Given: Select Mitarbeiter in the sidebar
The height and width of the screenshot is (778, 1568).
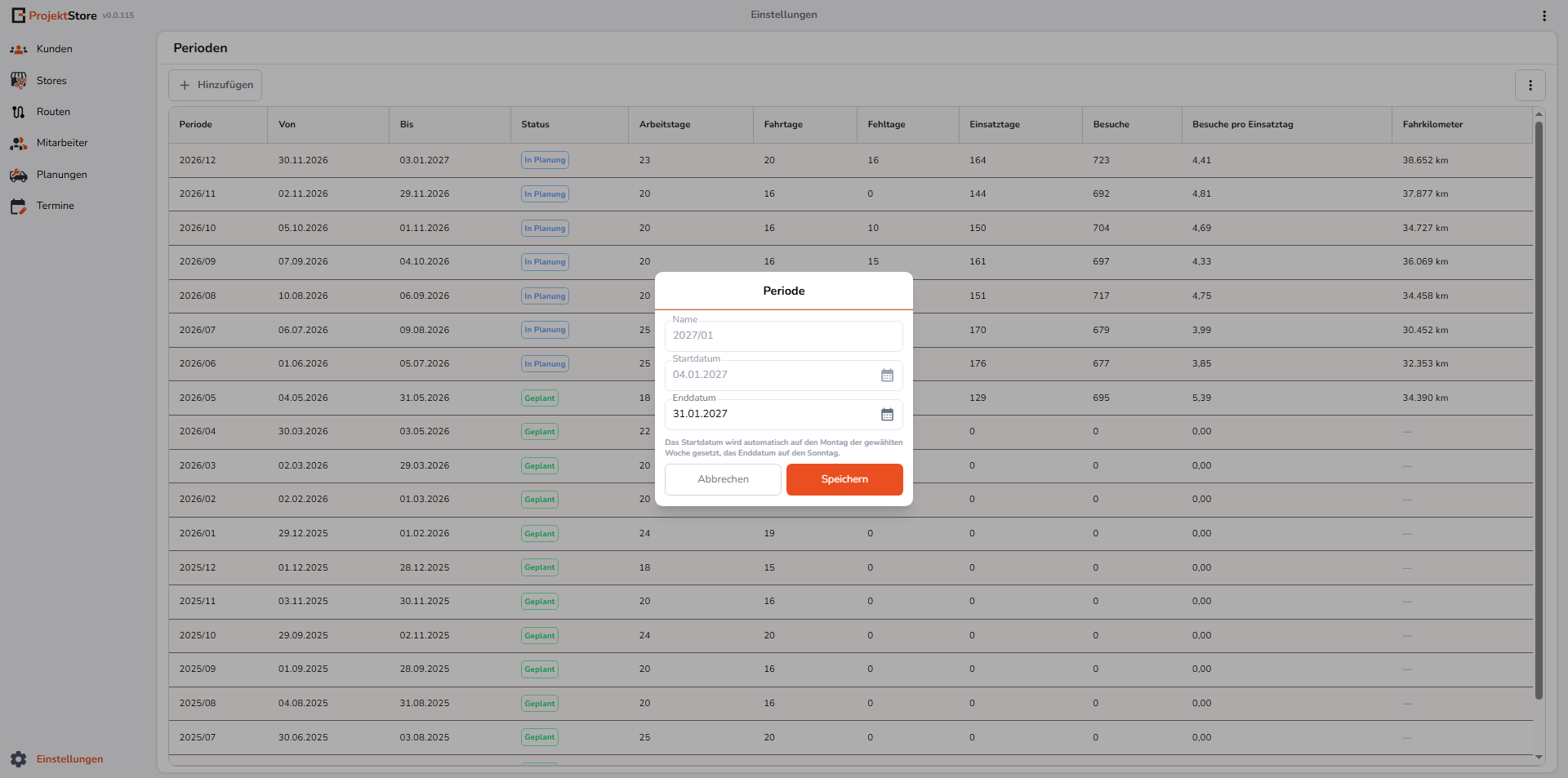Looking at the screenshot, I should (62, 143).
